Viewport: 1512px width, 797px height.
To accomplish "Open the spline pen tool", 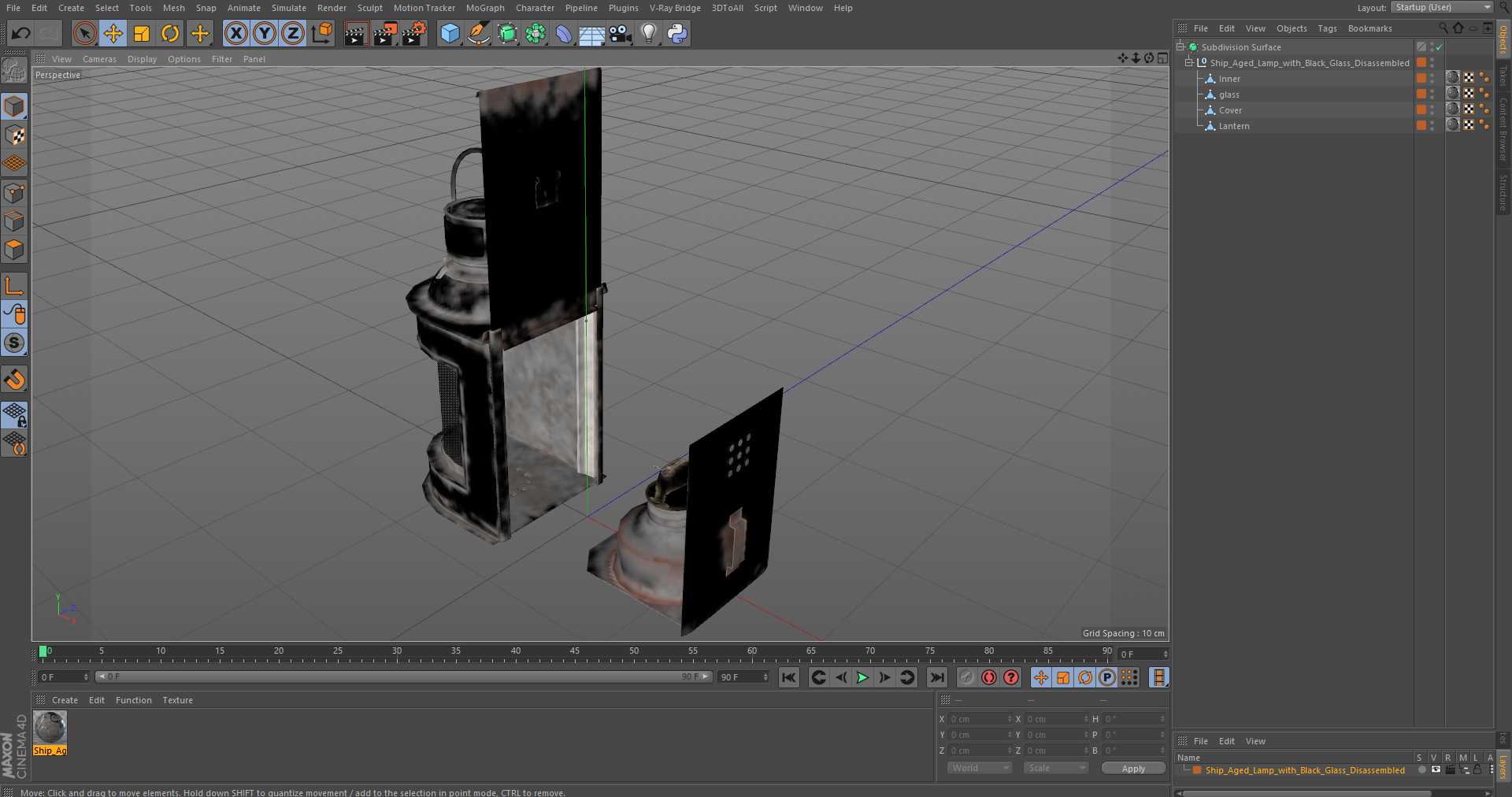I will 478,33.
